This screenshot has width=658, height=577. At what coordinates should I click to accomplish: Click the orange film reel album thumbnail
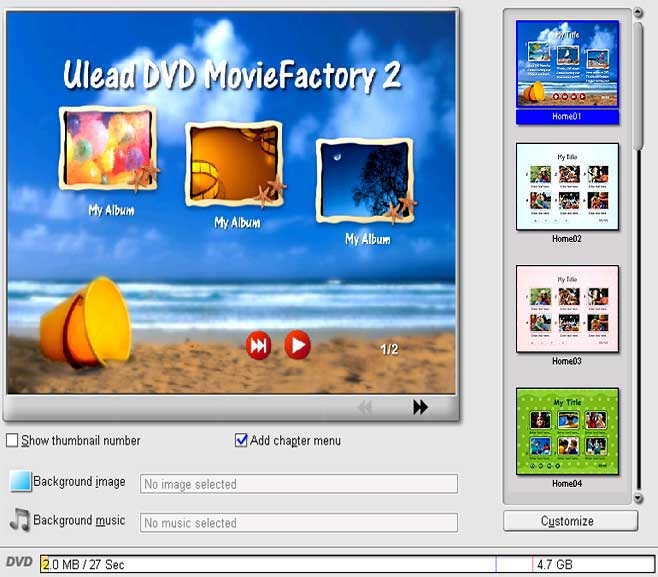(234, 163)
